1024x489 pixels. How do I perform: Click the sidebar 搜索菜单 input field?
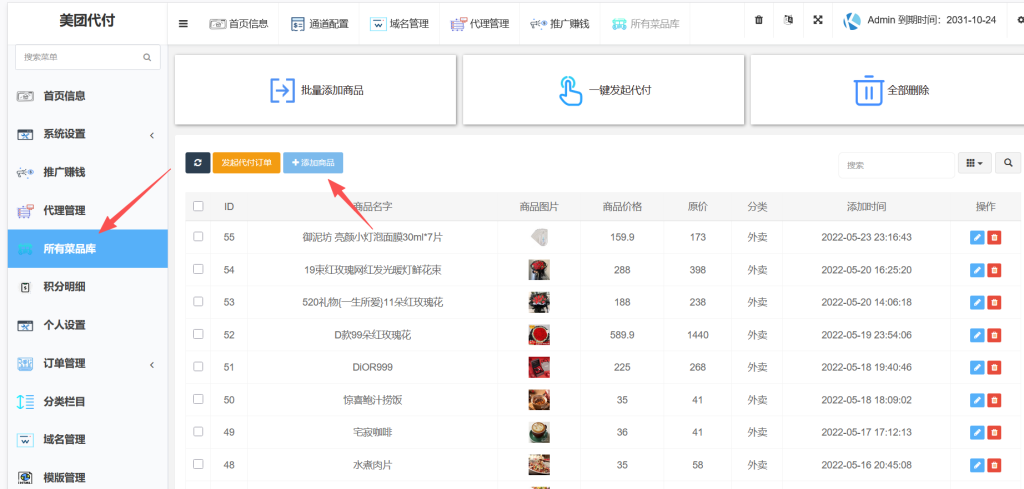click(x=88, y=57)
